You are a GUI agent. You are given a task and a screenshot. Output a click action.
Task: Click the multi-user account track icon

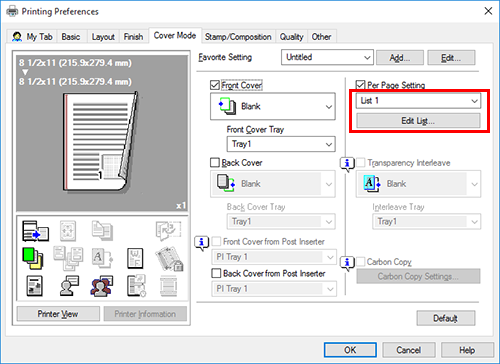point(101,286)
